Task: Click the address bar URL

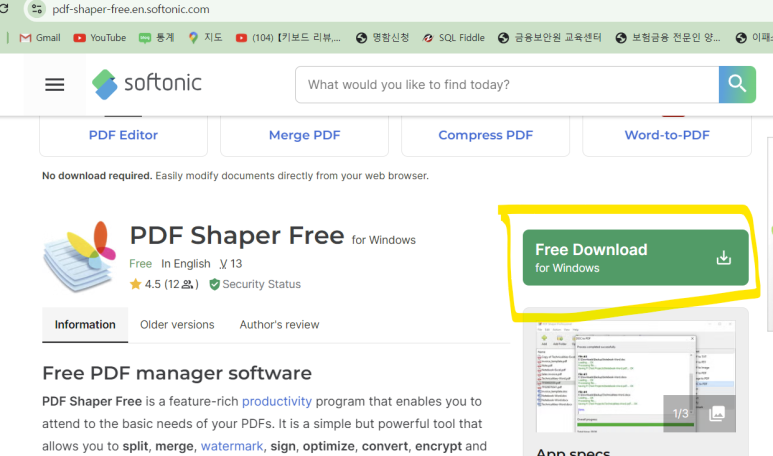Action: [x=131, y=9]
